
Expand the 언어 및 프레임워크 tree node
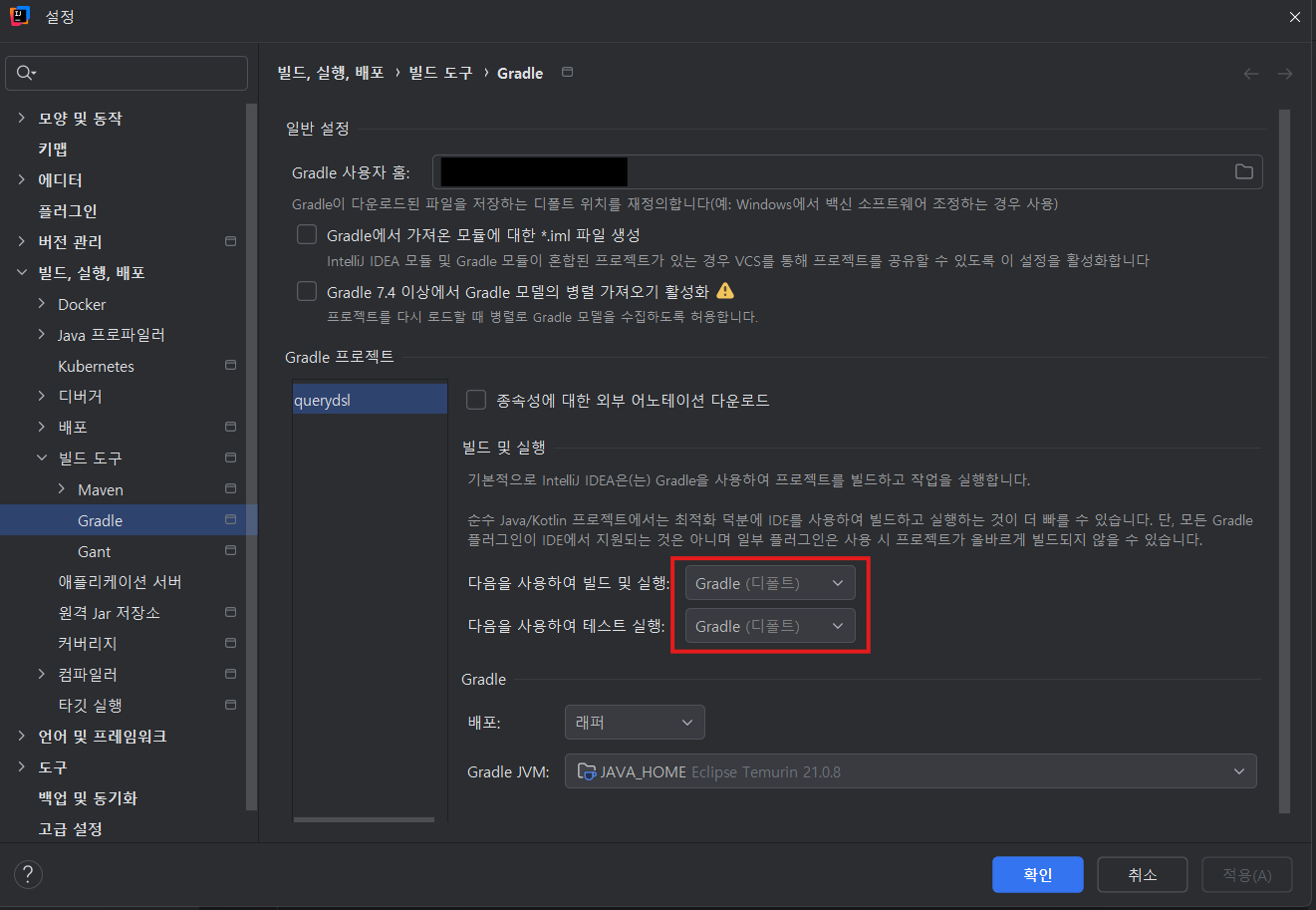point(22,736)
